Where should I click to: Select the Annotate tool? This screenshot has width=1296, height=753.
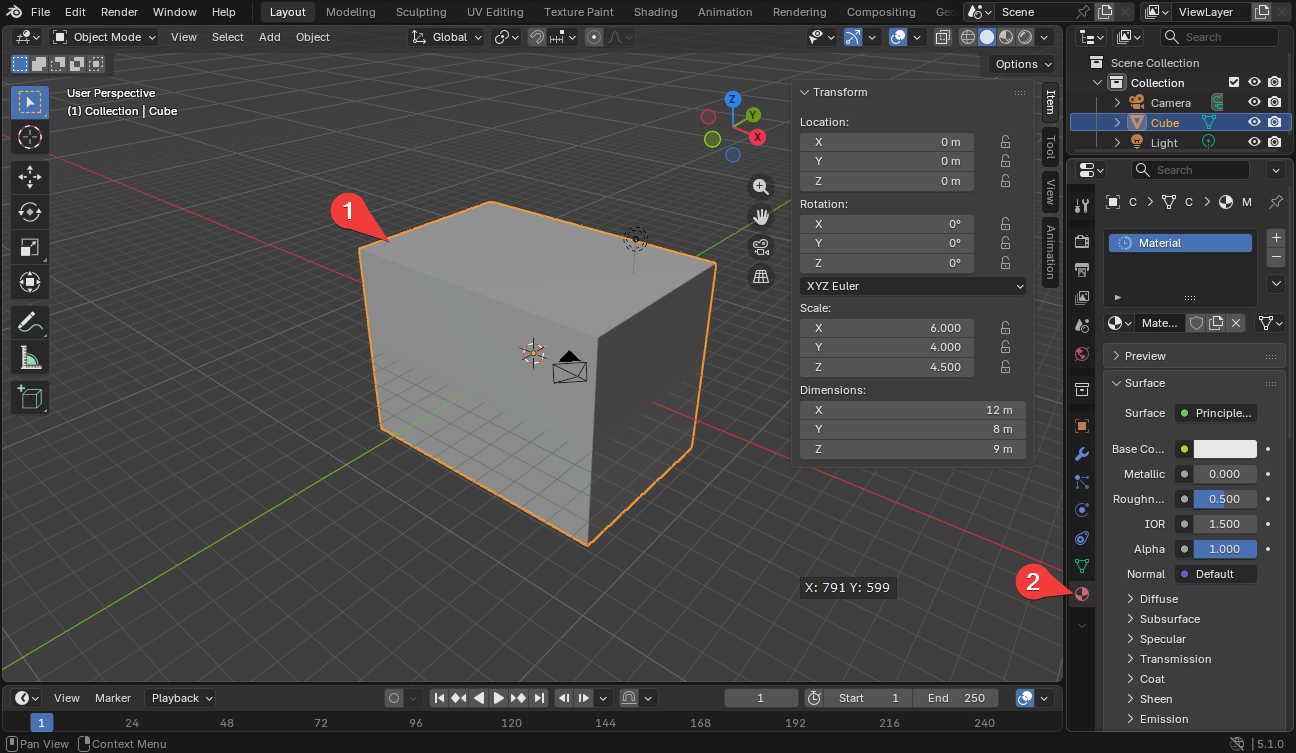click(x=30, y=322)
